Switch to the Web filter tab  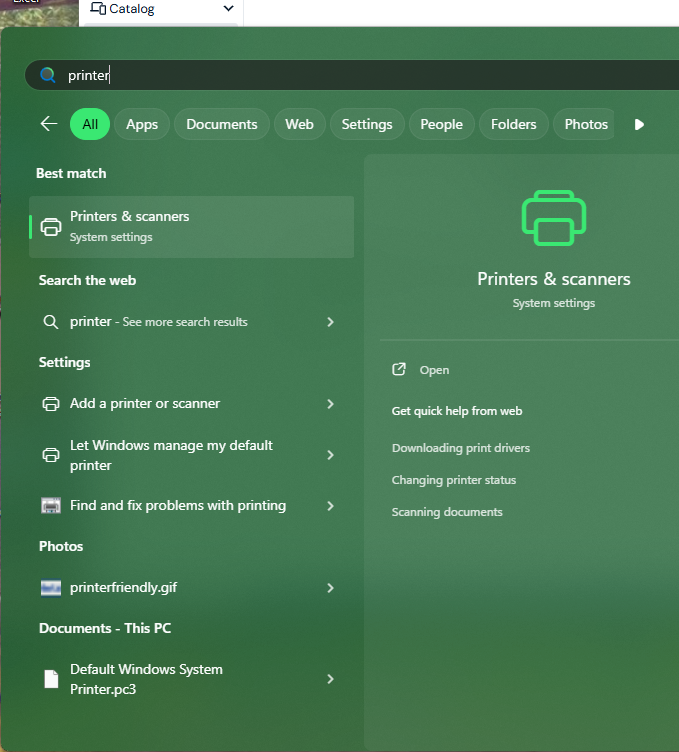pos(300,124)
